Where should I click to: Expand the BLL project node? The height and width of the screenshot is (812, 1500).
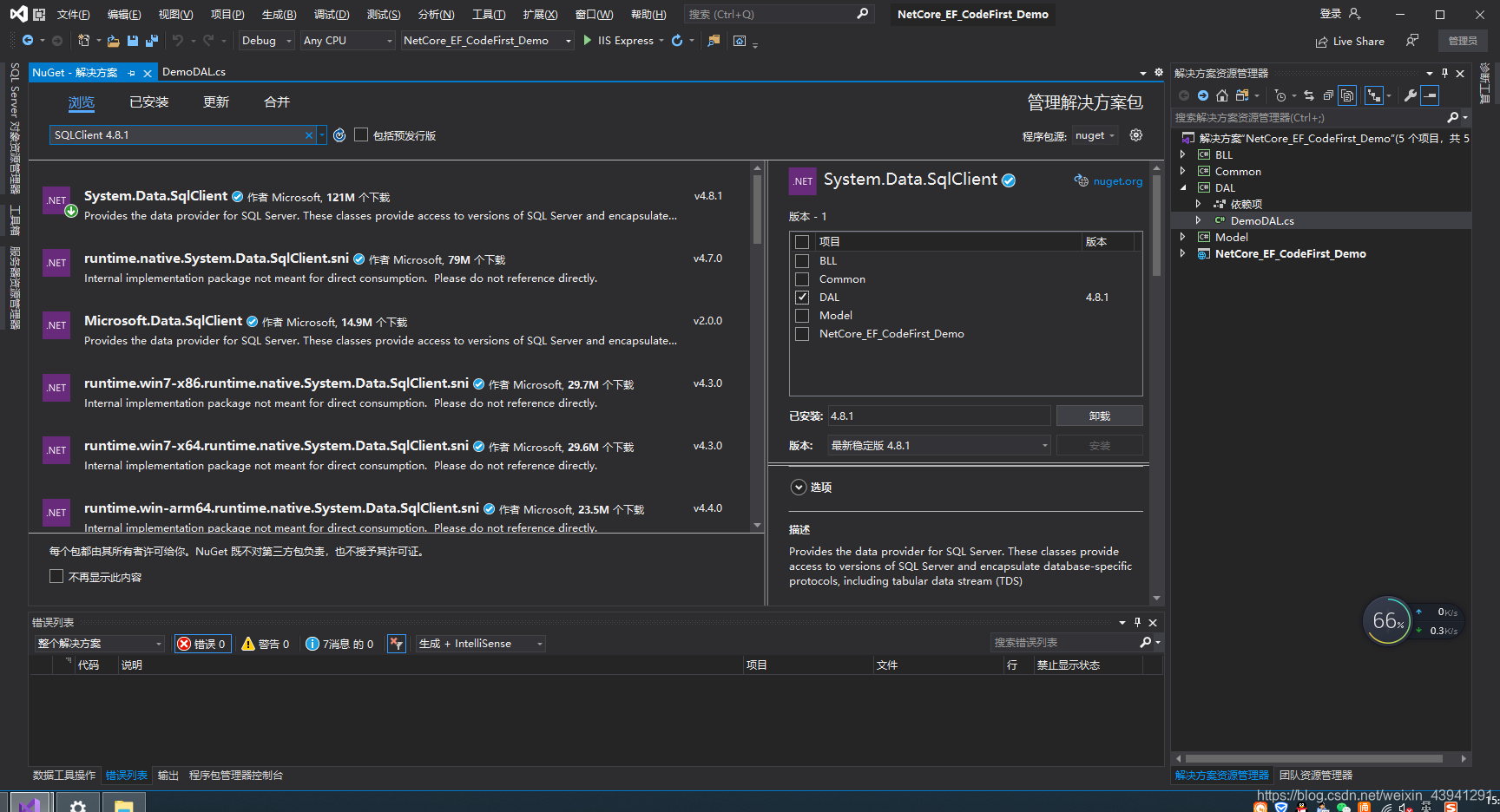coord(1182,154)
